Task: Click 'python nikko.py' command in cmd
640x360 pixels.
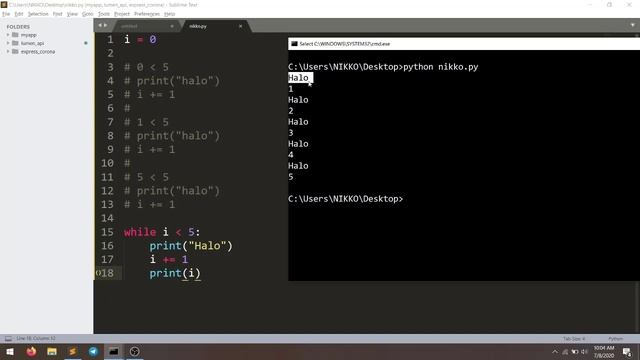Action: click(x=440, y=67)
